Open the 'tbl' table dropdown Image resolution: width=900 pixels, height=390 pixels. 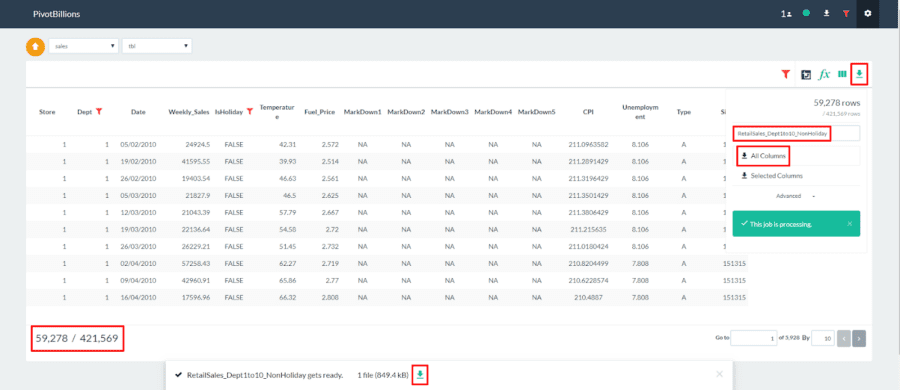coord(157,46)
